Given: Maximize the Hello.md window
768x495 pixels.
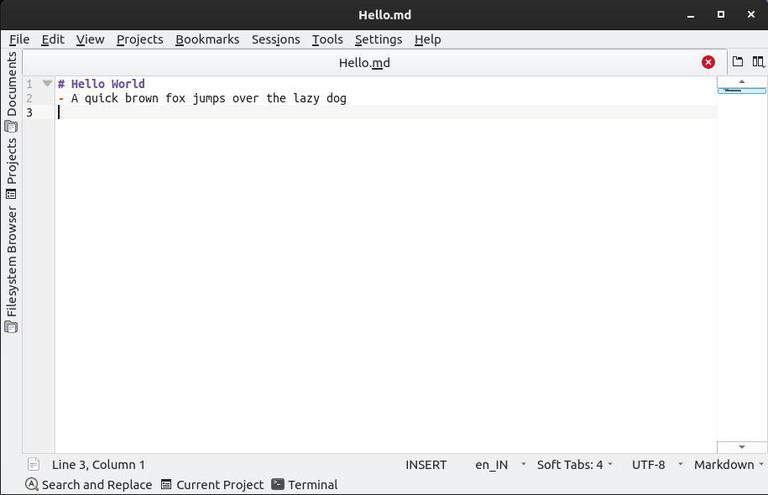Looking at the screenshot, I should (720, 15).
